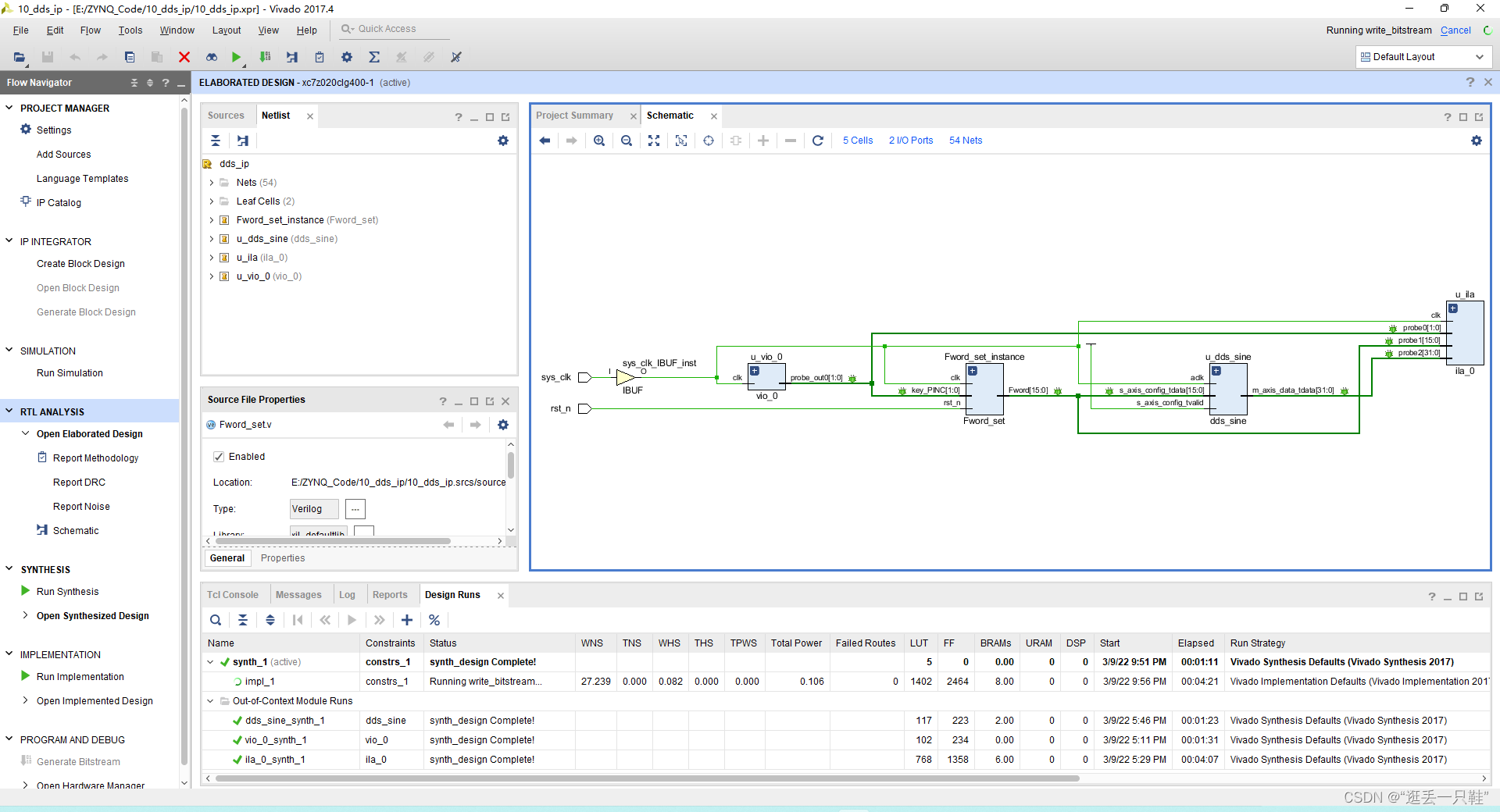The height and width of the screenshot is (812, 1500).
Task: Click the zoom-to-selection icon in the schematic toolbar
Action: pos(681,141)
